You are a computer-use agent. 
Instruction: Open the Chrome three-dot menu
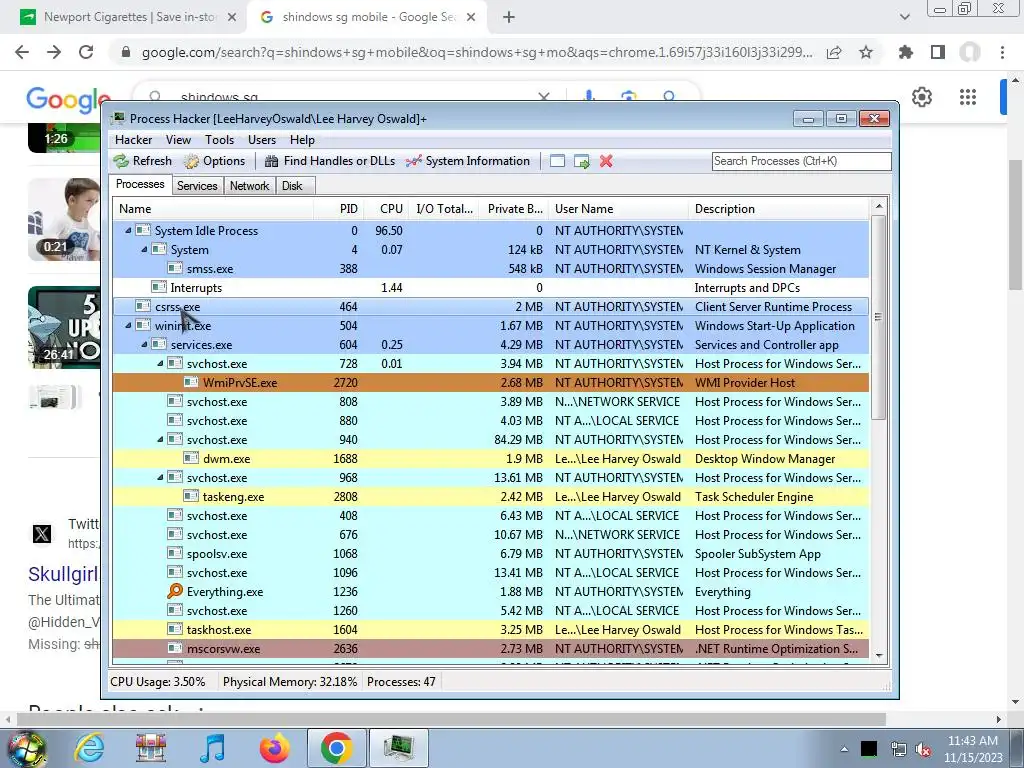[1002, 52]
